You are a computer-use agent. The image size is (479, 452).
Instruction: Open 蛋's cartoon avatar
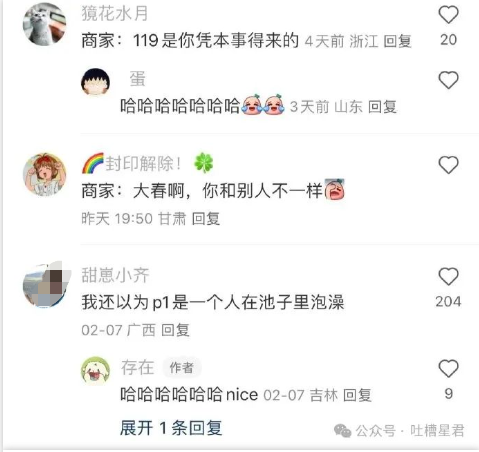pyautogui.click(x=96, y=82)
